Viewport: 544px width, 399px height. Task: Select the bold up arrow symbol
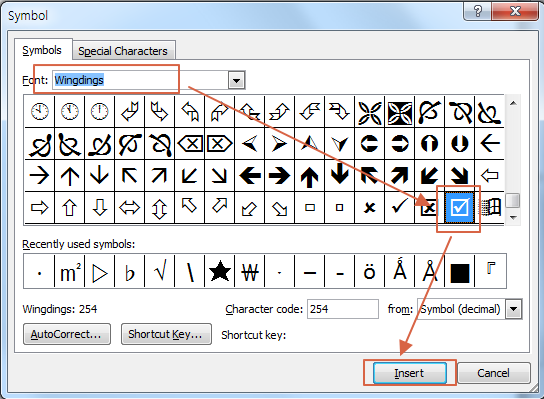coord(309,176)
